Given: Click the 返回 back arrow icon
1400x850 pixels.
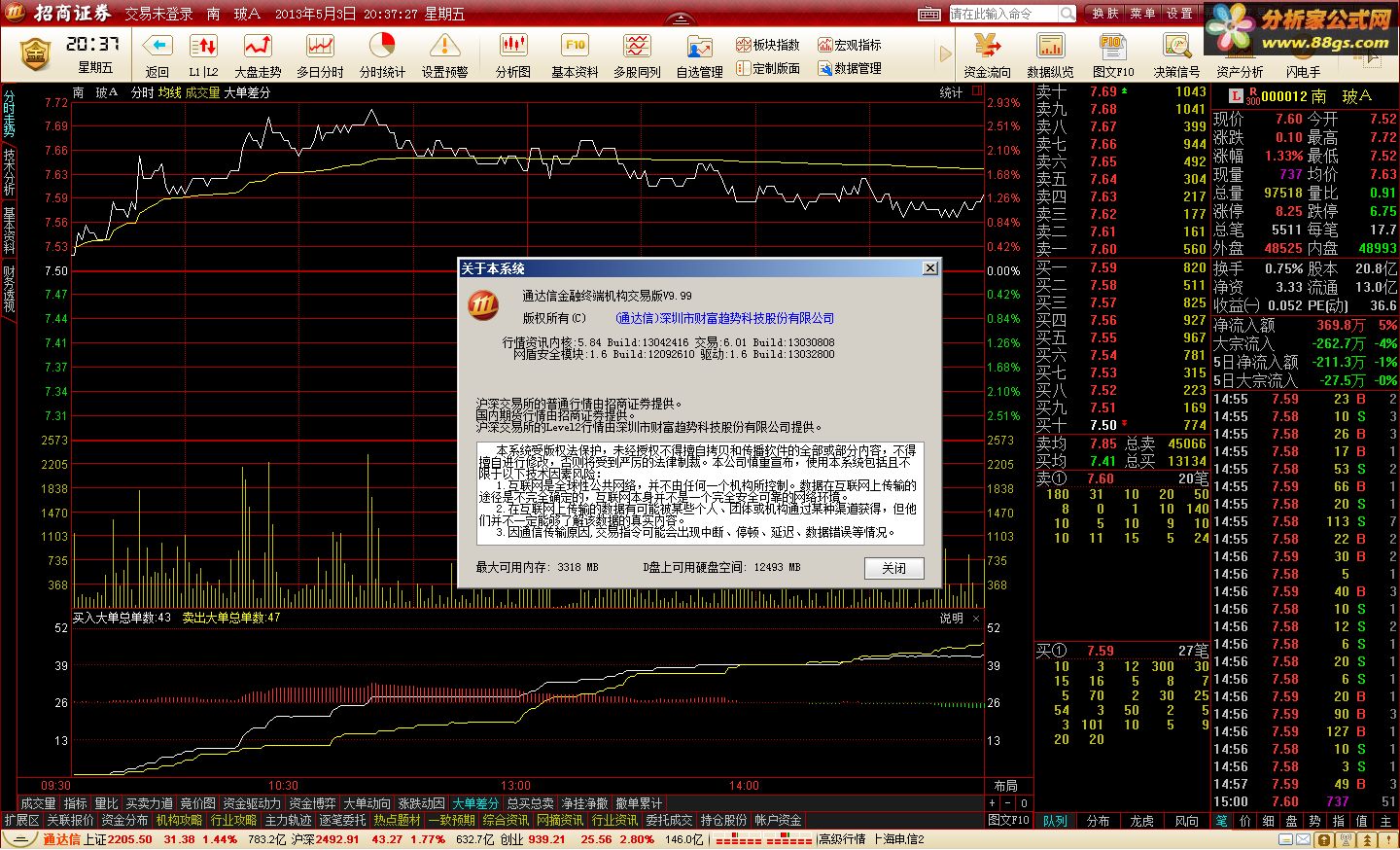Looking at the screenshot, I should pos(157,46).
